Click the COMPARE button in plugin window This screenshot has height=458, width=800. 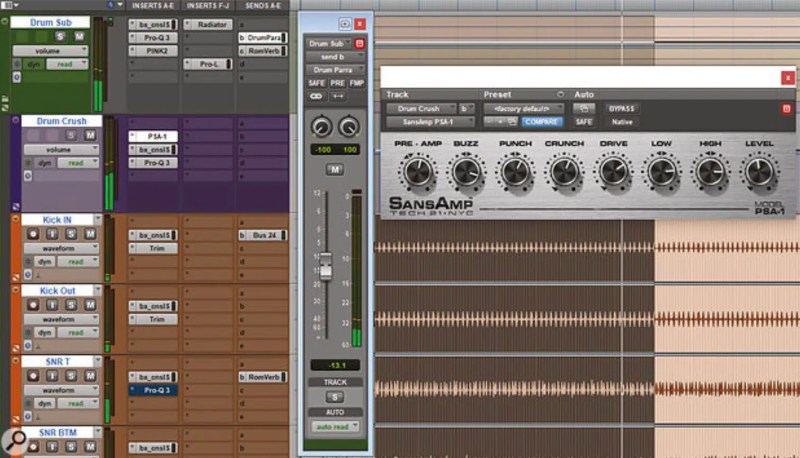point(541,122)
